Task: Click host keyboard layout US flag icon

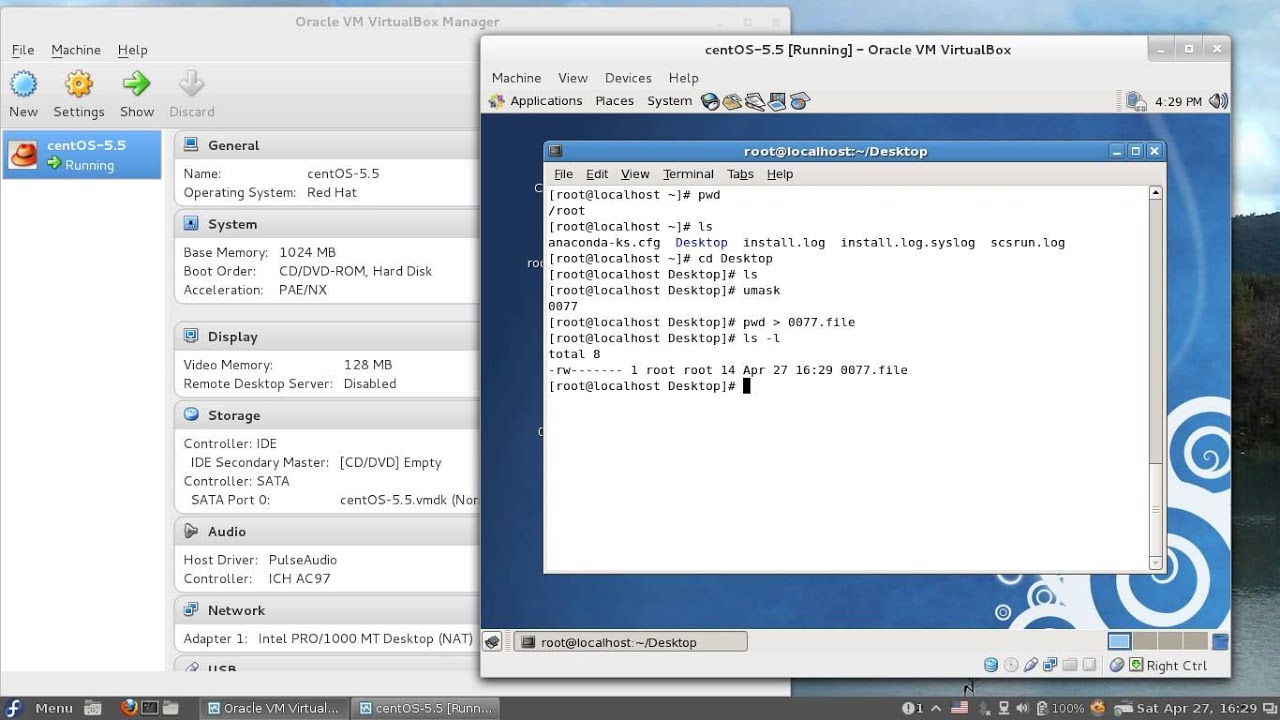Action: pyautogui.click(x=960, y=708)
